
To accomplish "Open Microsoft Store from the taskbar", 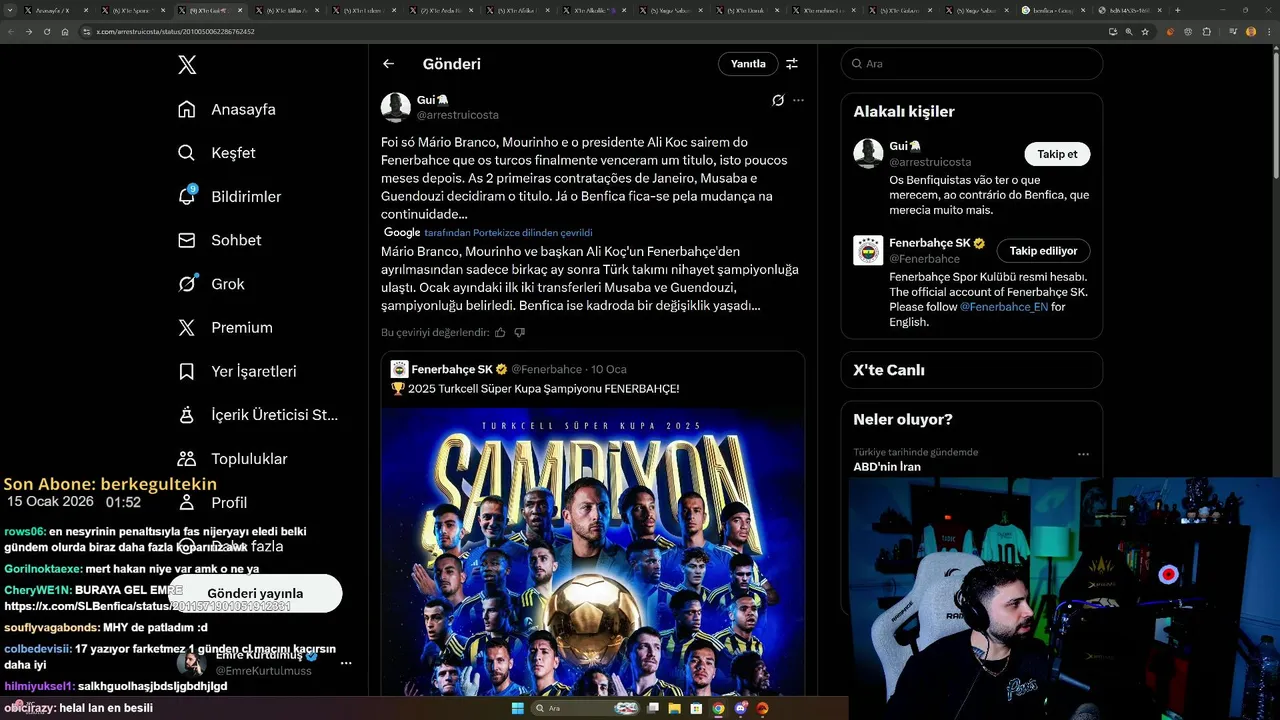I will tap(697, 708).
